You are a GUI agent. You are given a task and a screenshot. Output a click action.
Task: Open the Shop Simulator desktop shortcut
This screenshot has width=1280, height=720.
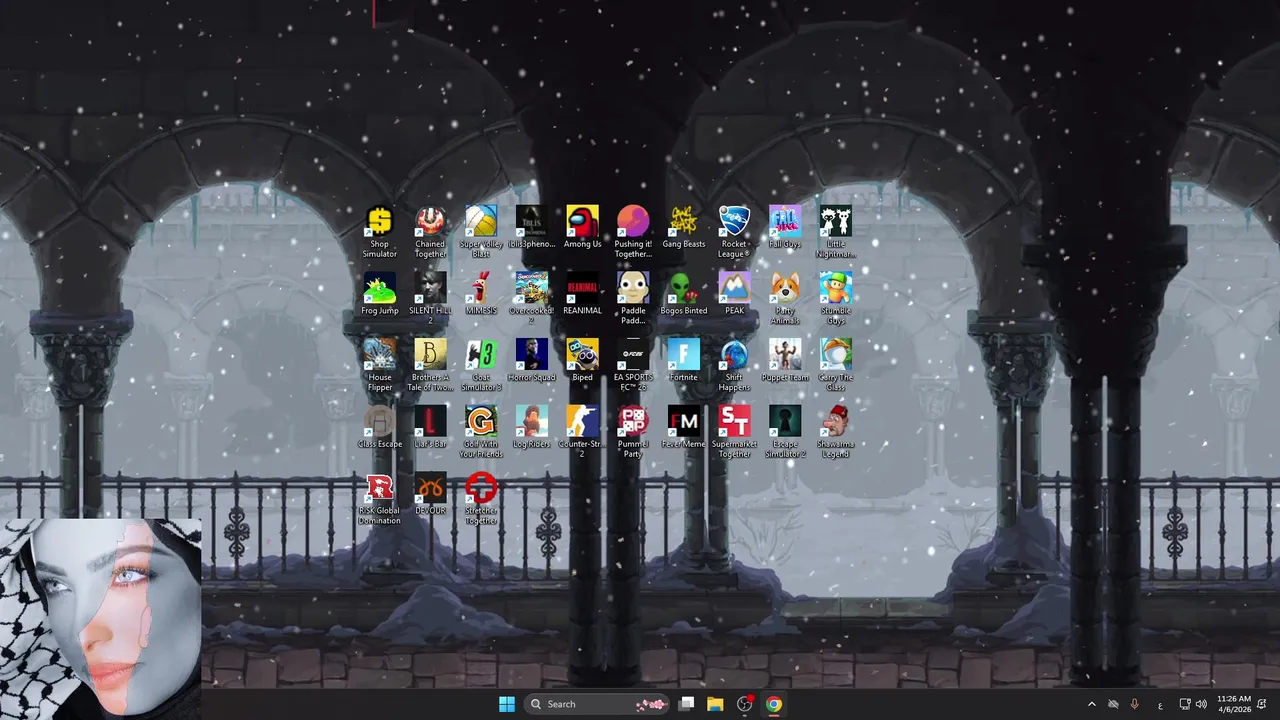point(380,232)
